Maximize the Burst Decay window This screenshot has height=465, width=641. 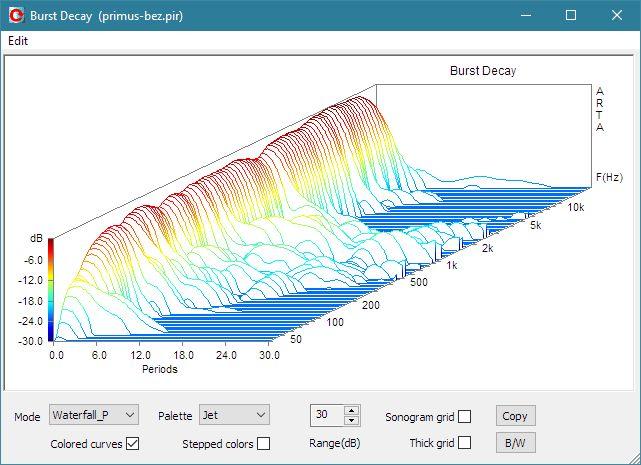click(570, 16)
